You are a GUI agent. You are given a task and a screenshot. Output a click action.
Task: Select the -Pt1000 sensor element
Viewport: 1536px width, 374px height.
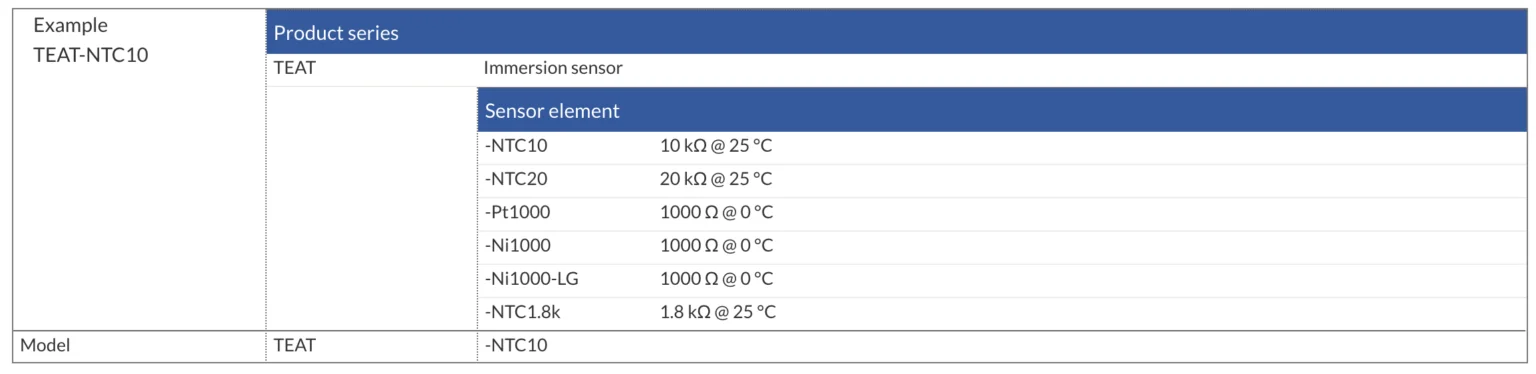tap(517, 212)
